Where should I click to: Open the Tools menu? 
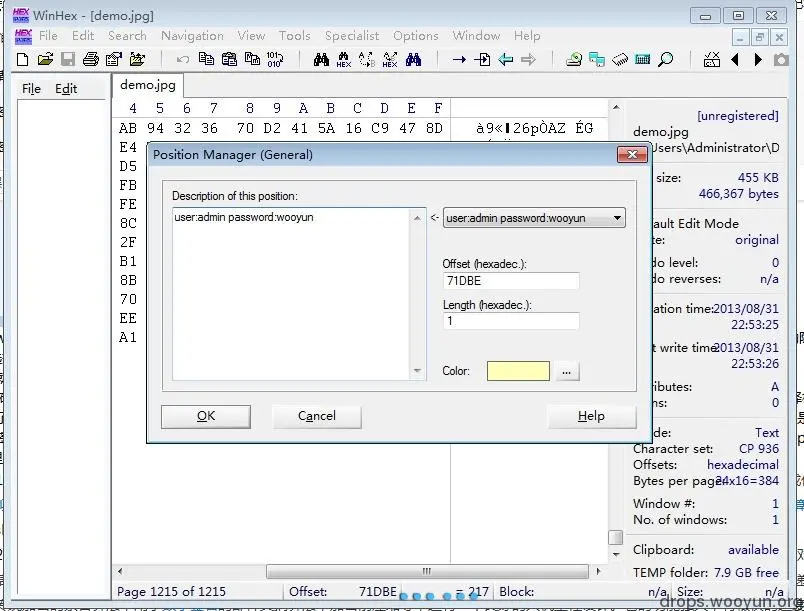(x=295, y=35)
